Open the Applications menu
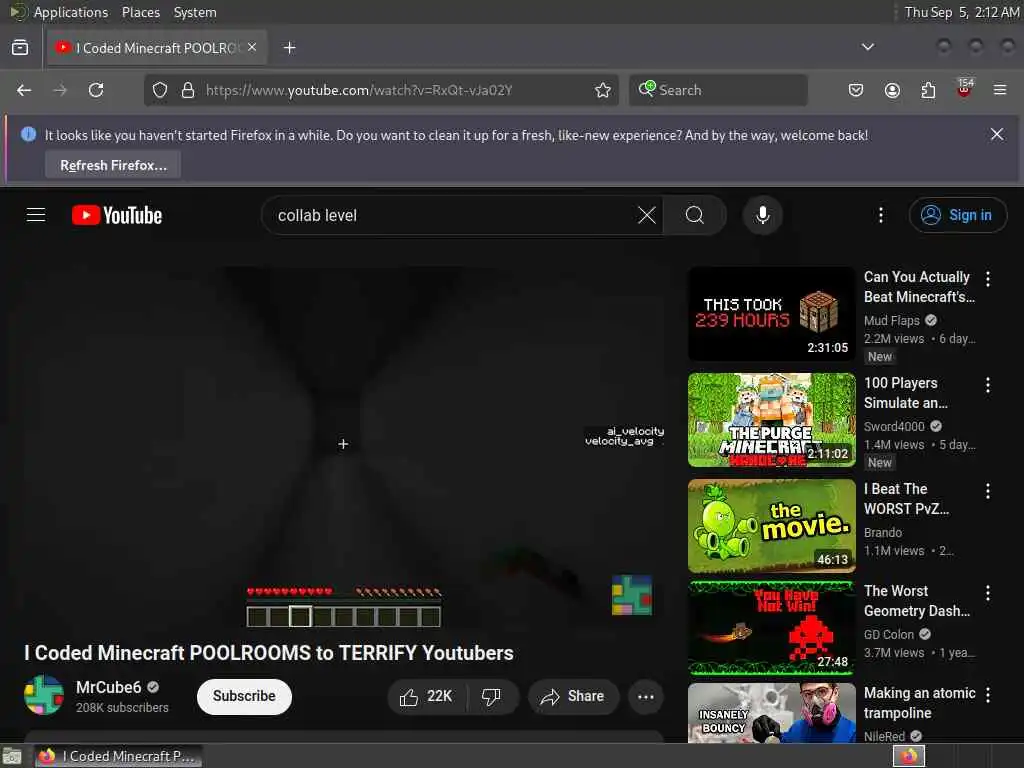1024x768 pixels. click(71, 12)
